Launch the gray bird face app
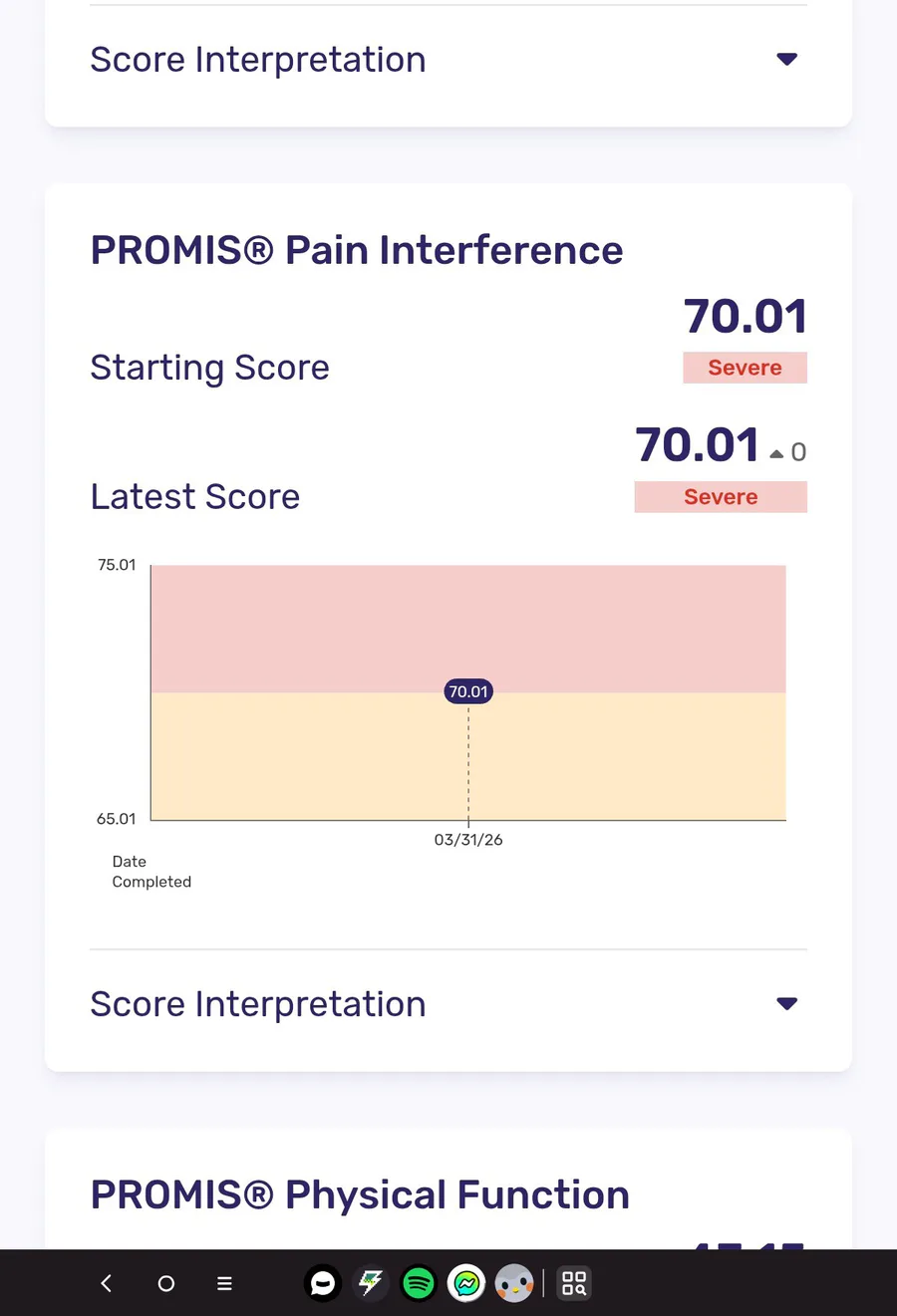 pyautogui.click(x=514, y=1283)
